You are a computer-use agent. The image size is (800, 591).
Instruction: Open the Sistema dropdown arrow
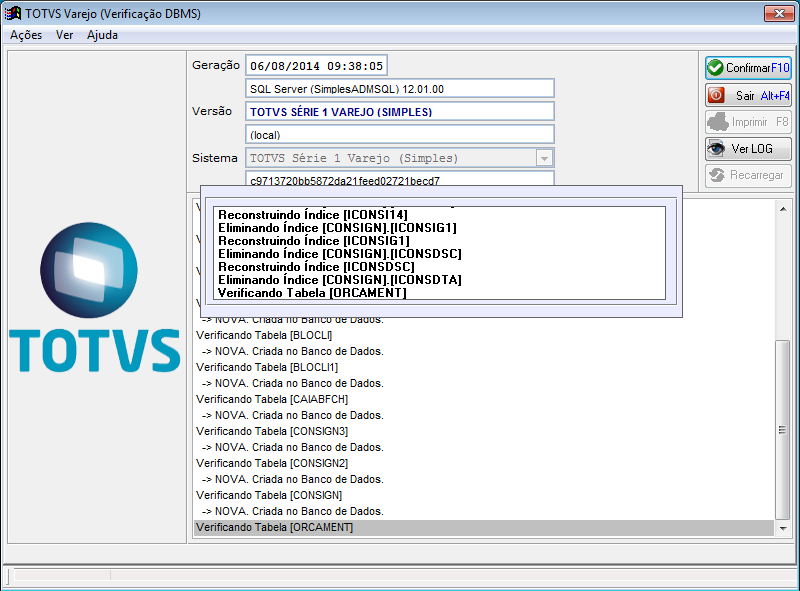pos(544,158)
